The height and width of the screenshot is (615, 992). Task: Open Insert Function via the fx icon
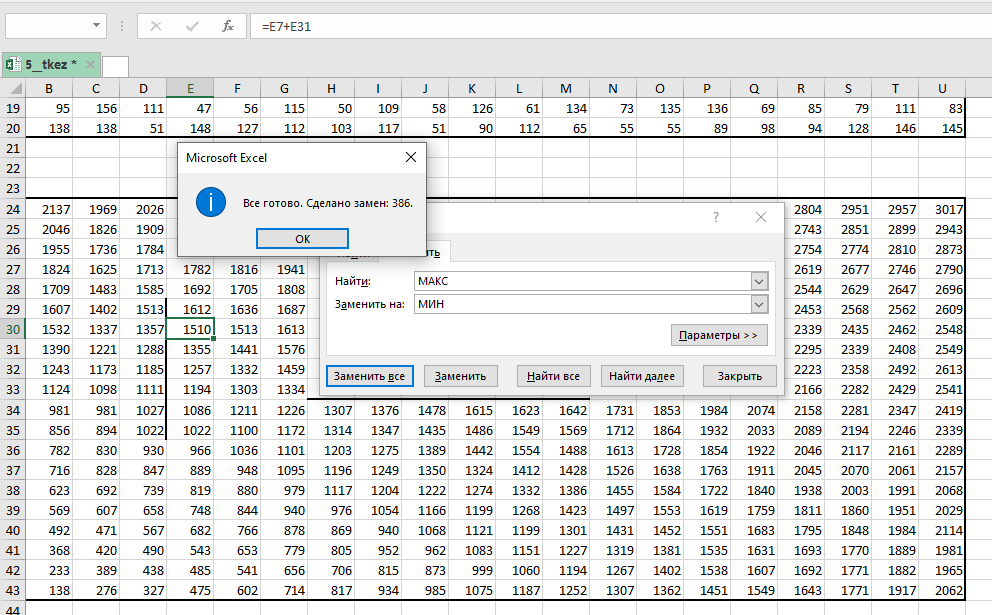[228, 26]
